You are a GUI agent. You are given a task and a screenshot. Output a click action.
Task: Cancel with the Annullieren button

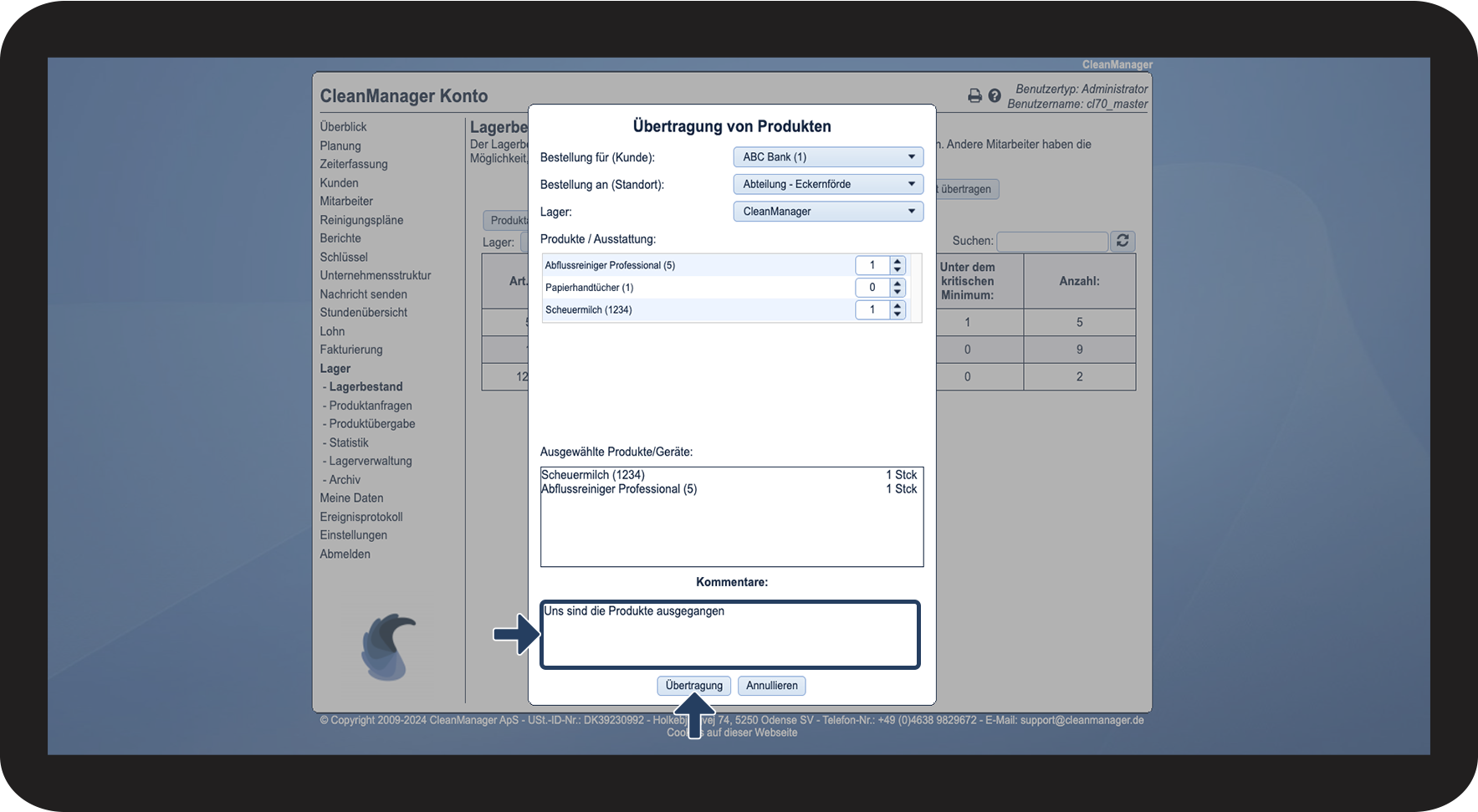772,686
